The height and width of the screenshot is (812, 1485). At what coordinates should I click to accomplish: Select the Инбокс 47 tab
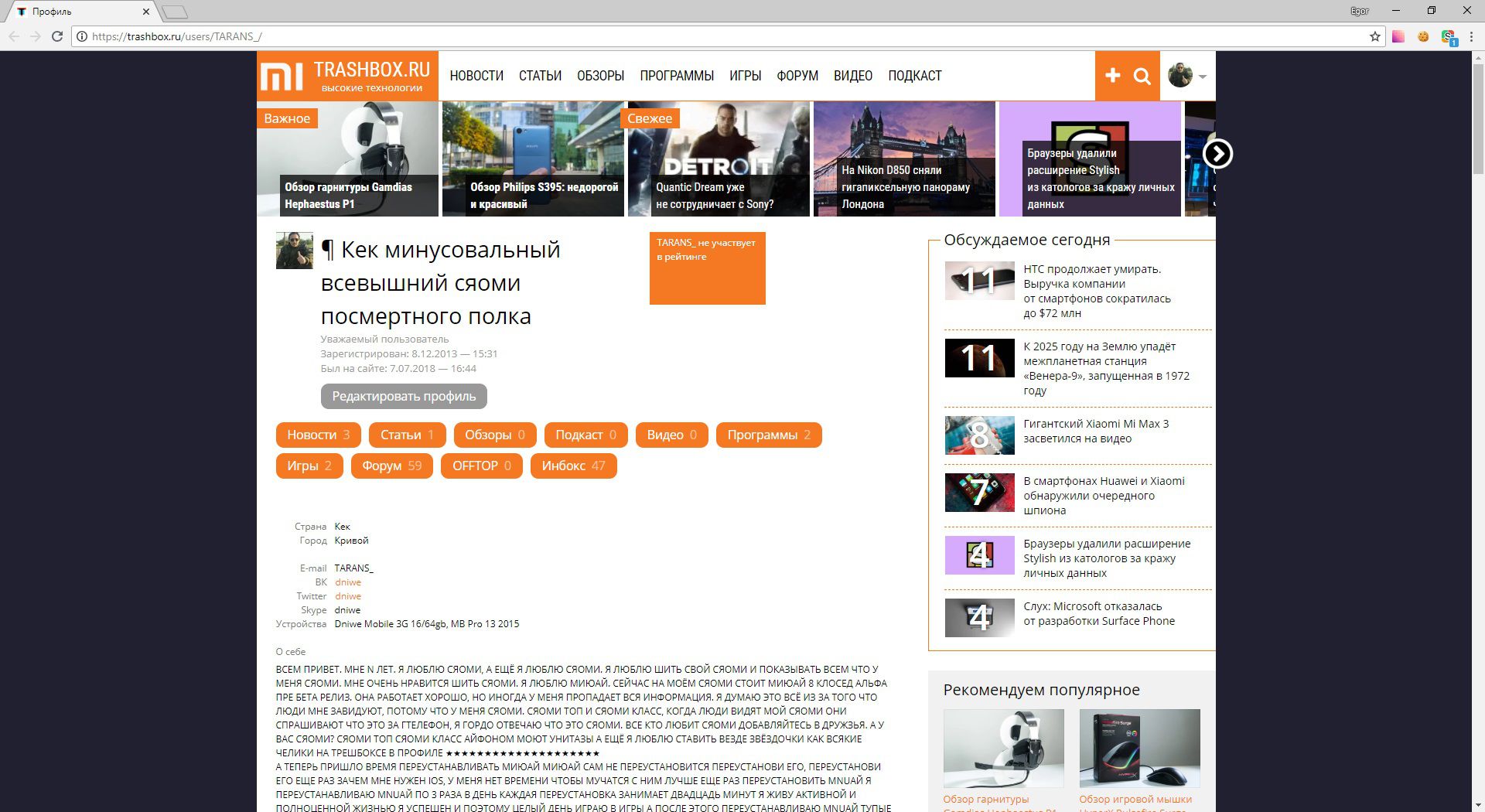573,466
